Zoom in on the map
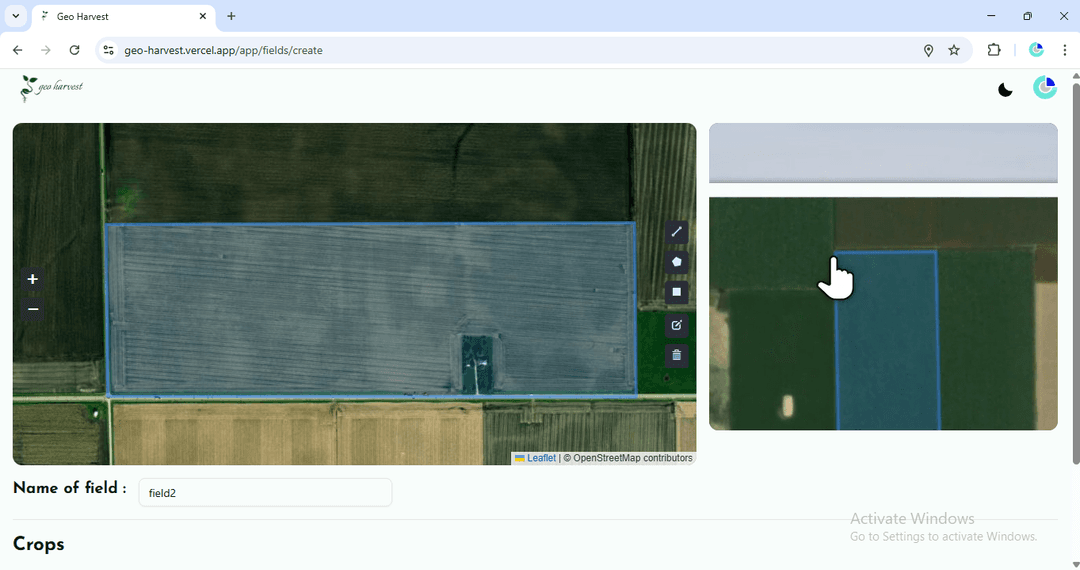Screen dimensions: 1080x570 coord(33,280)
